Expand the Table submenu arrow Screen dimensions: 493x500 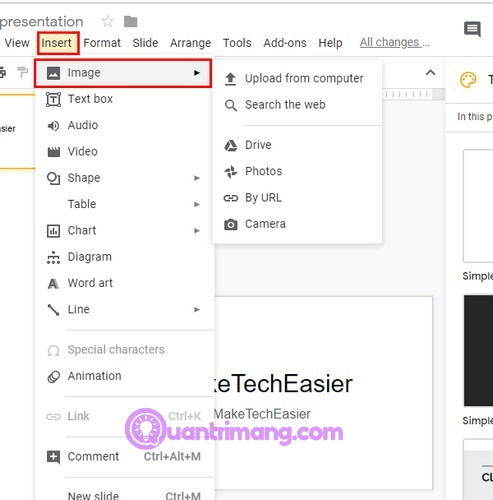(197, 204)
